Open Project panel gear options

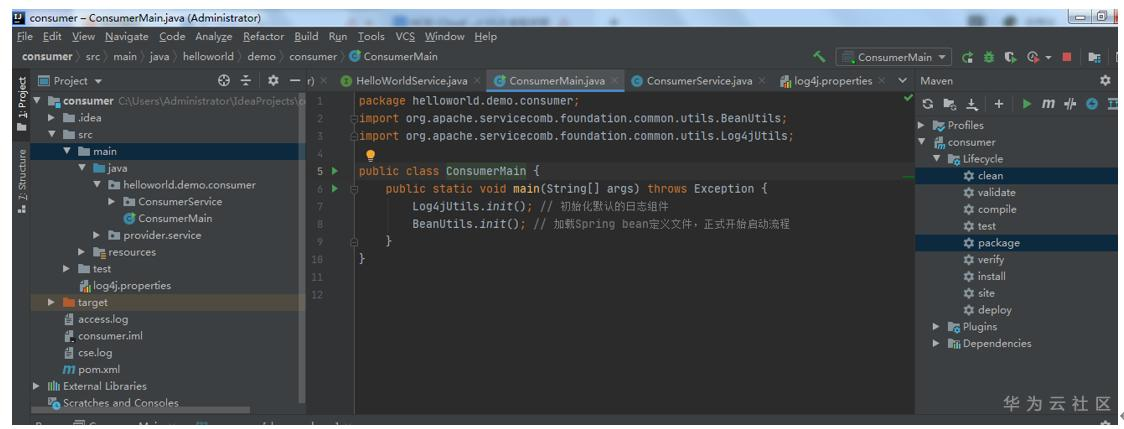272,81
